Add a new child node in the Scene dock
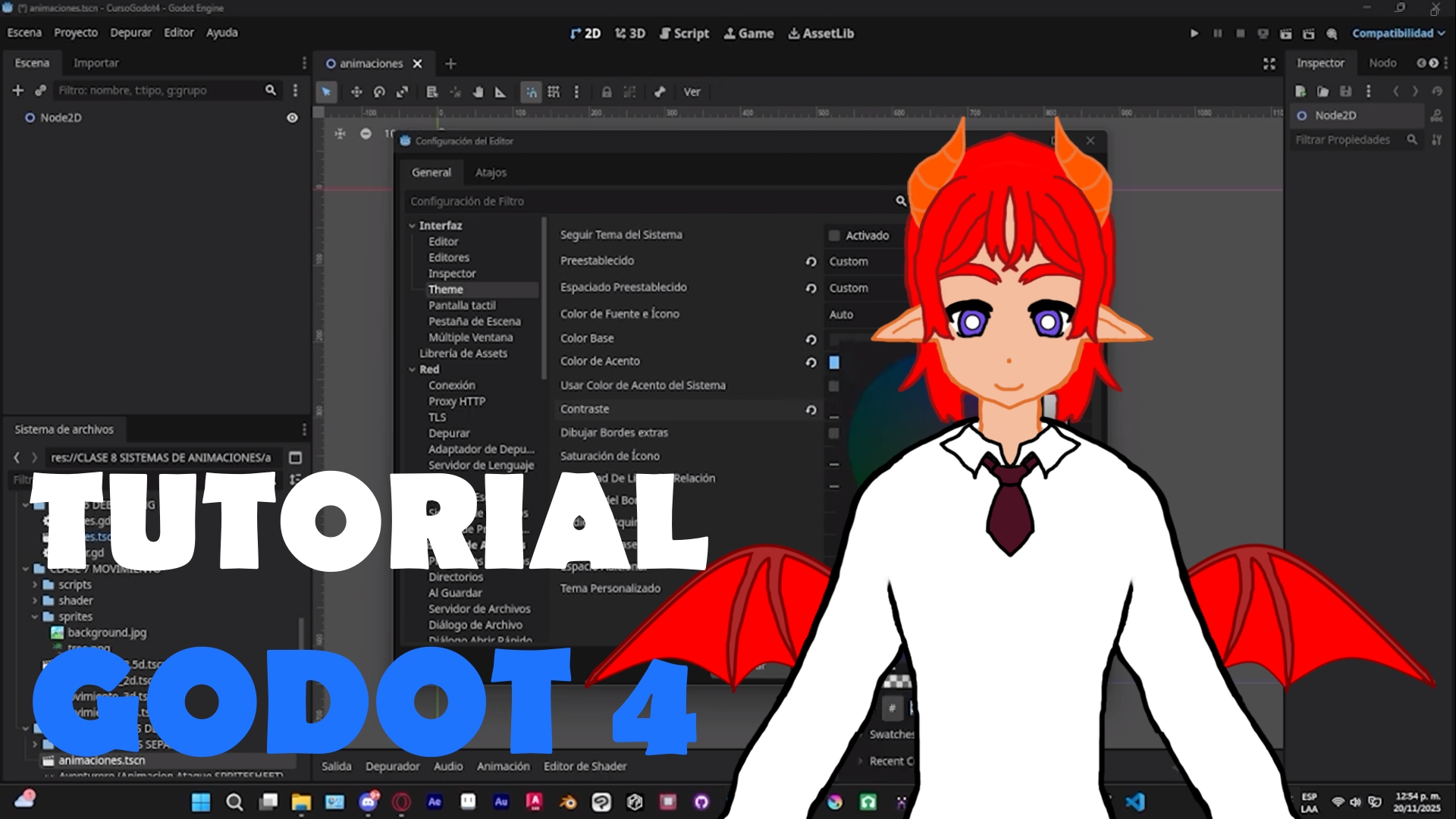This screenshot has width=1456, height=819. [x=17, y=90]
